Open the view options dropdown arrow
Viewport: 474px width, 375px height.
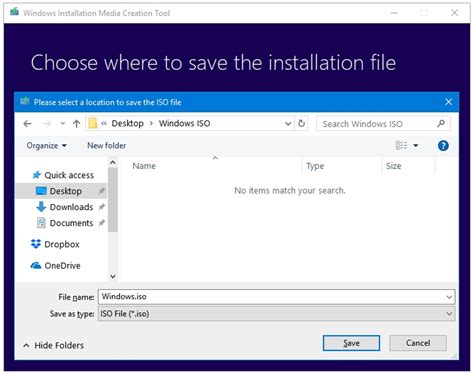click(x=416, y=146)
